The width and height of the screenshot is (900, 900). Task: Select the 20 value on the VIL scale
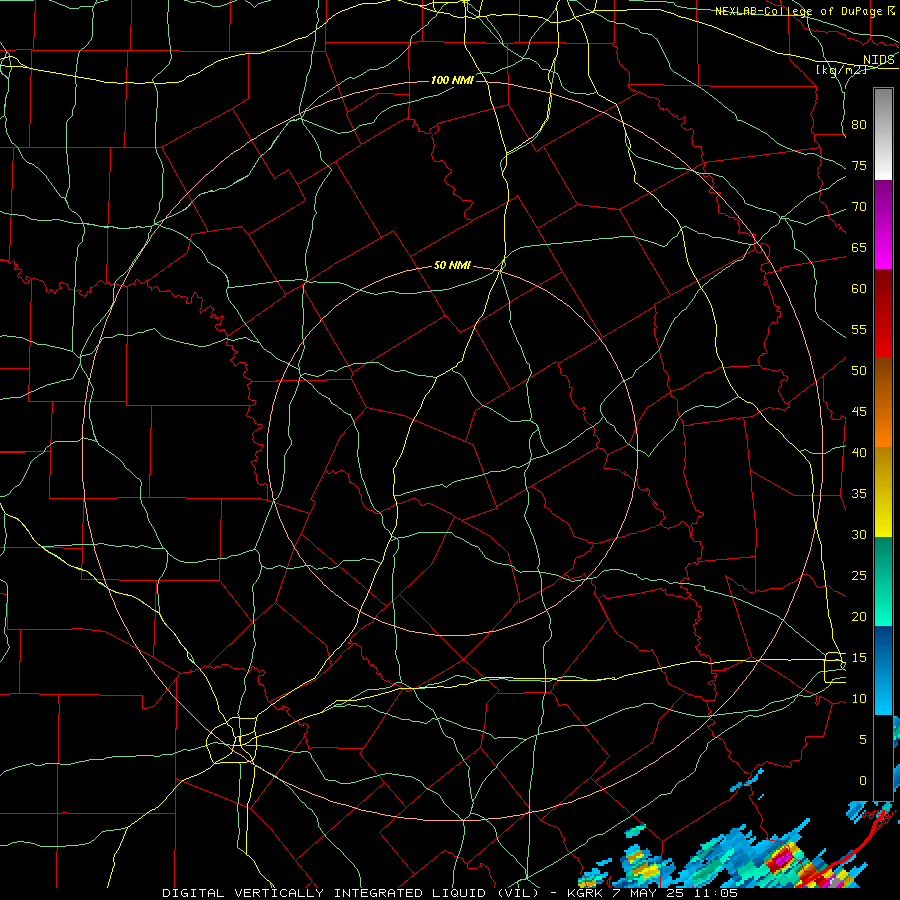click(x=859, y=616)
